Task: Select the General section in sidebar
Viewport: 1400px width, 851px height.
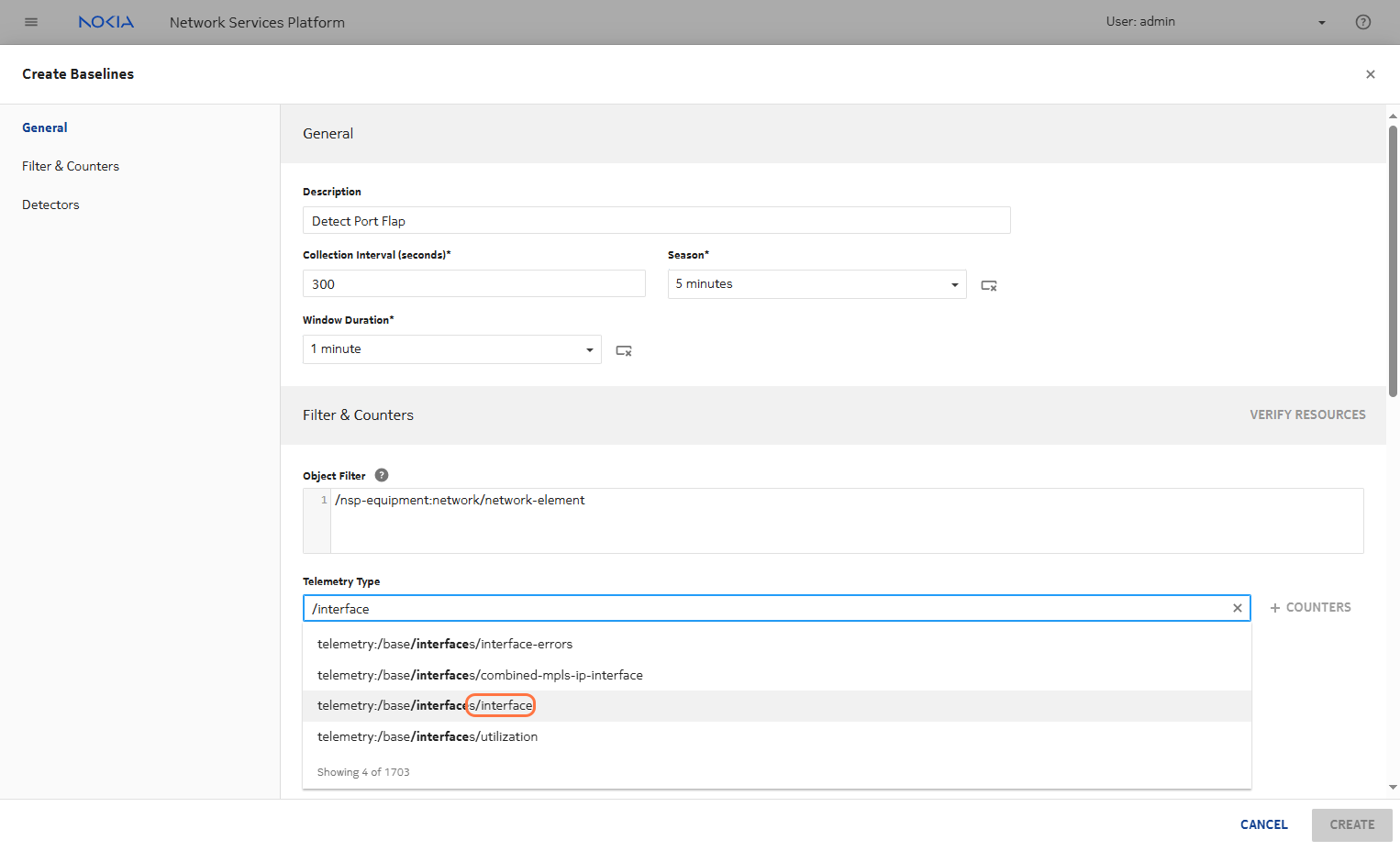Action: [x=45, y=127]
